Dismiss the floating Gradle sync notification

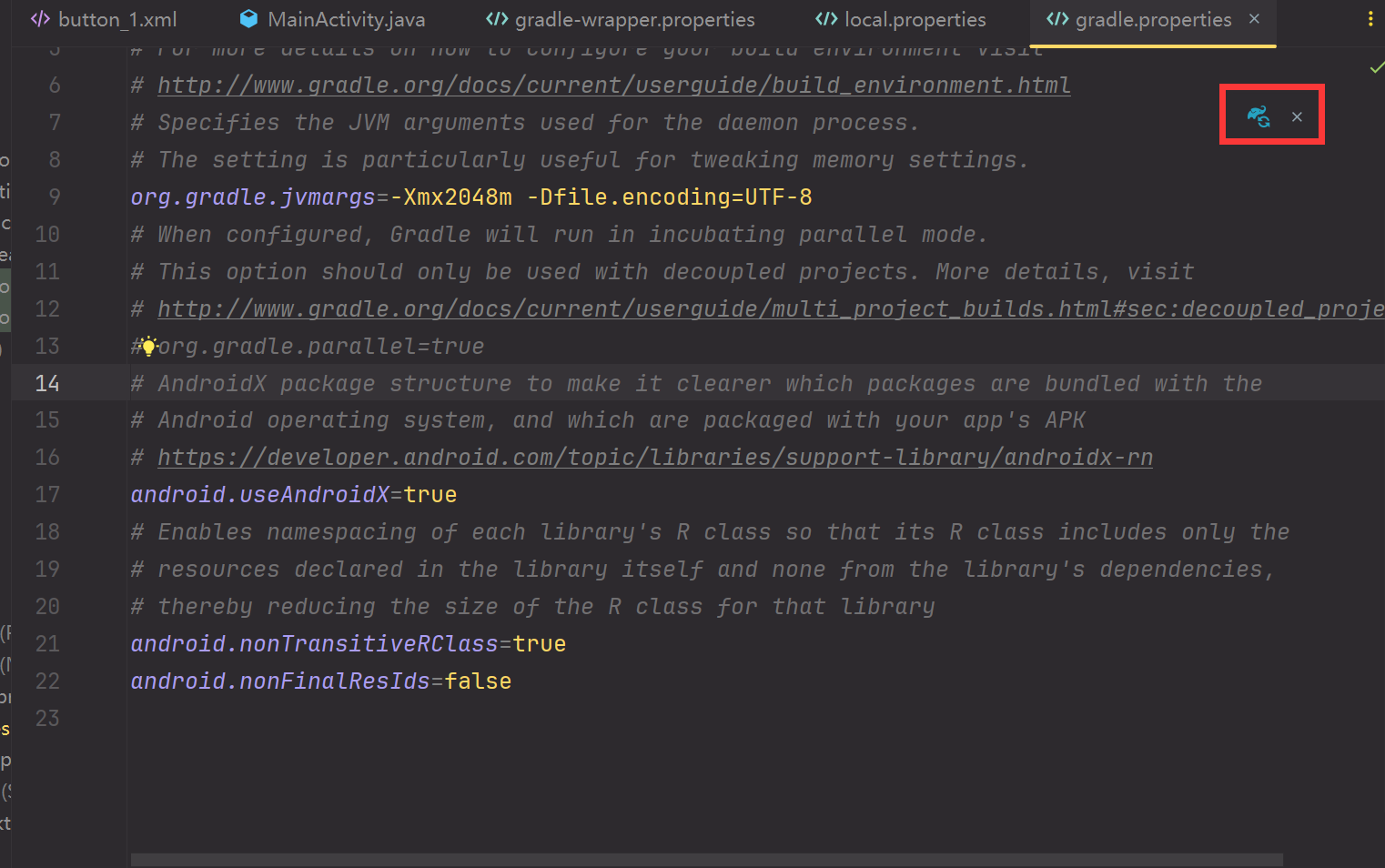[x=1297, y=116]
